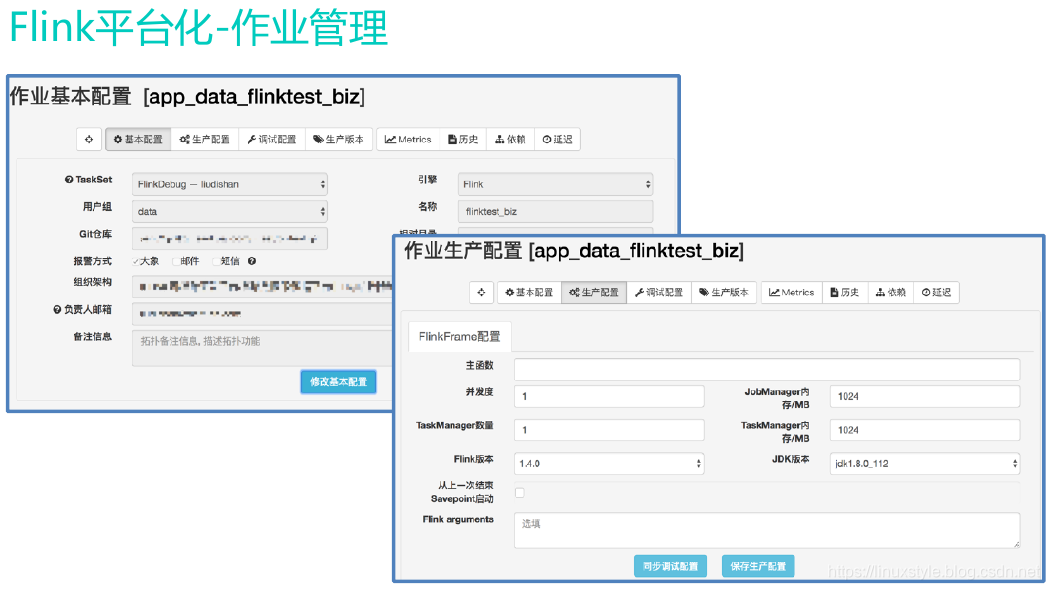This screenshot has width=1050, height=590.
Task: Open 基本配置 tab in basic config window
Action: [x=138, y=139]
